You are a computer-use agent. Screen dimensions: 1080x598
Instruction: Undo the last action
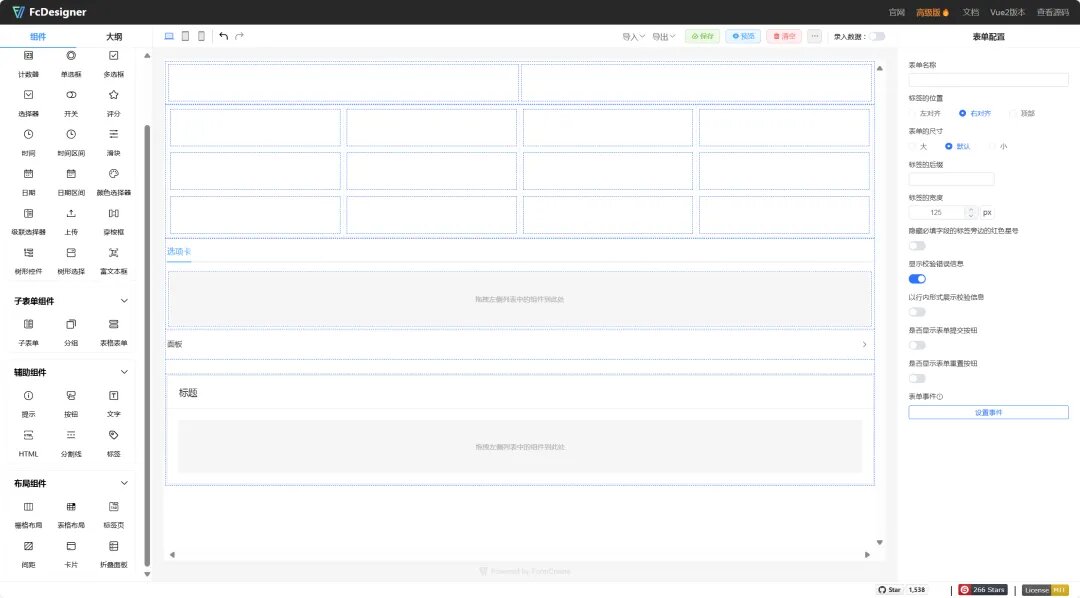pos(223,36)
